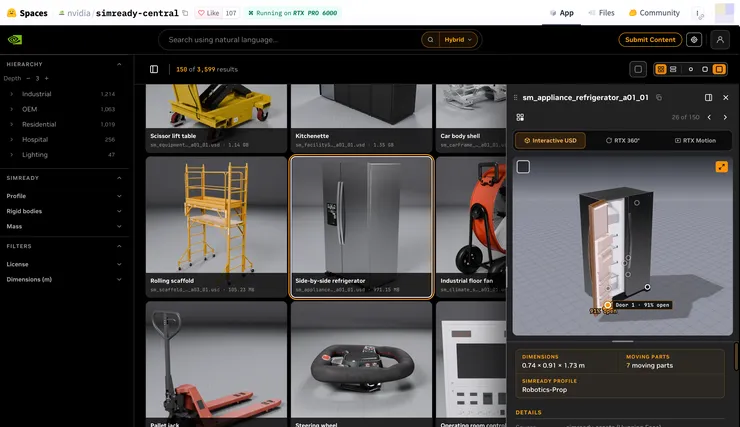Open the Files tab
The width and height of the screenshot is (740, 427).
[x=601, y=13]
